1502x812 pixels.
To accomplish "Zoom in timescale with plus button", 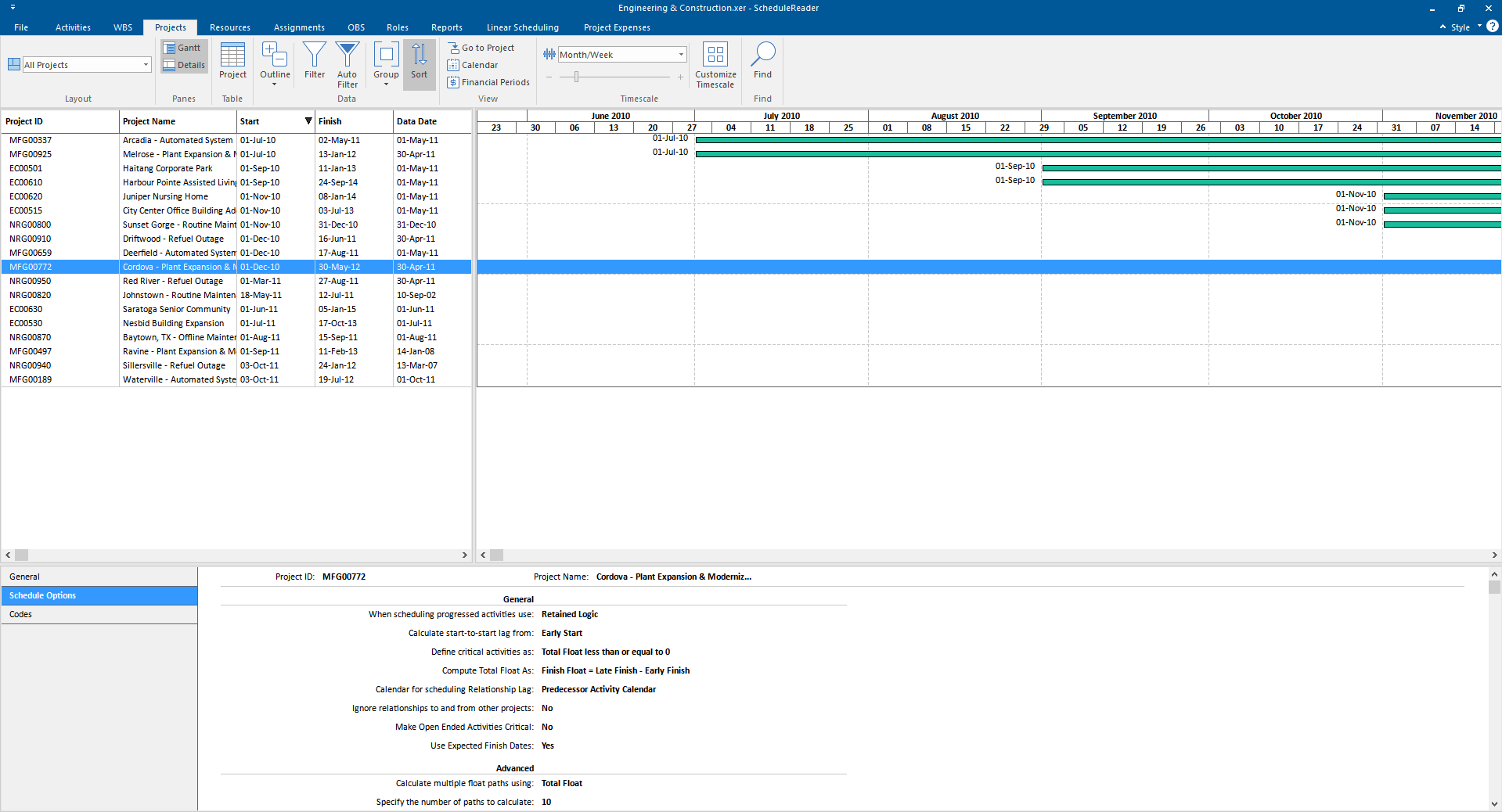I will [x=680, y=77].
